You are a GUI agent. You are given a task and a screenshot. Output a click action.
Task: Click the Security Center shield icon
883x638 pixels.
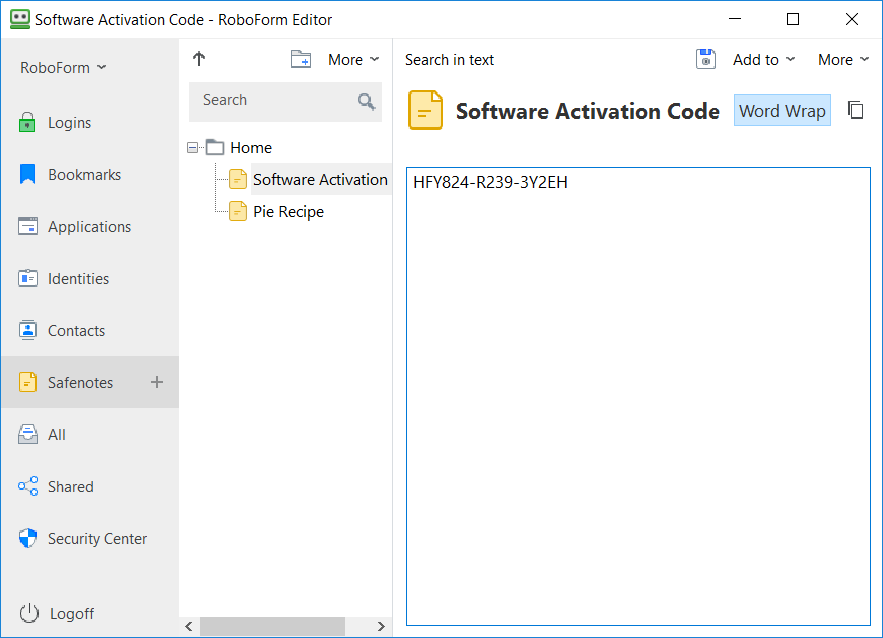(x=28, y=538)
